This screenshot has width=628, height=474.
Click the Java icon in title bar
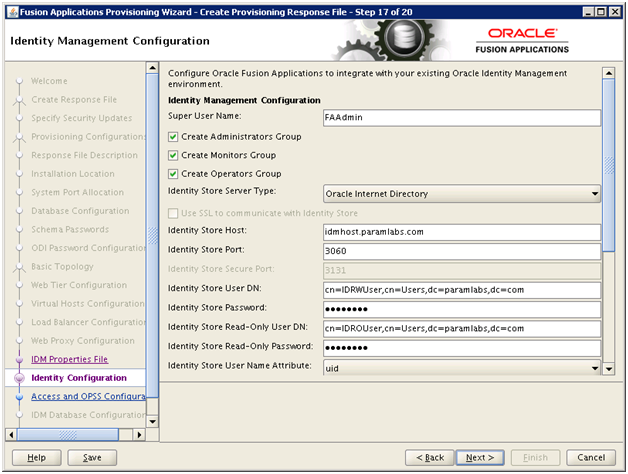pos(13,12)
